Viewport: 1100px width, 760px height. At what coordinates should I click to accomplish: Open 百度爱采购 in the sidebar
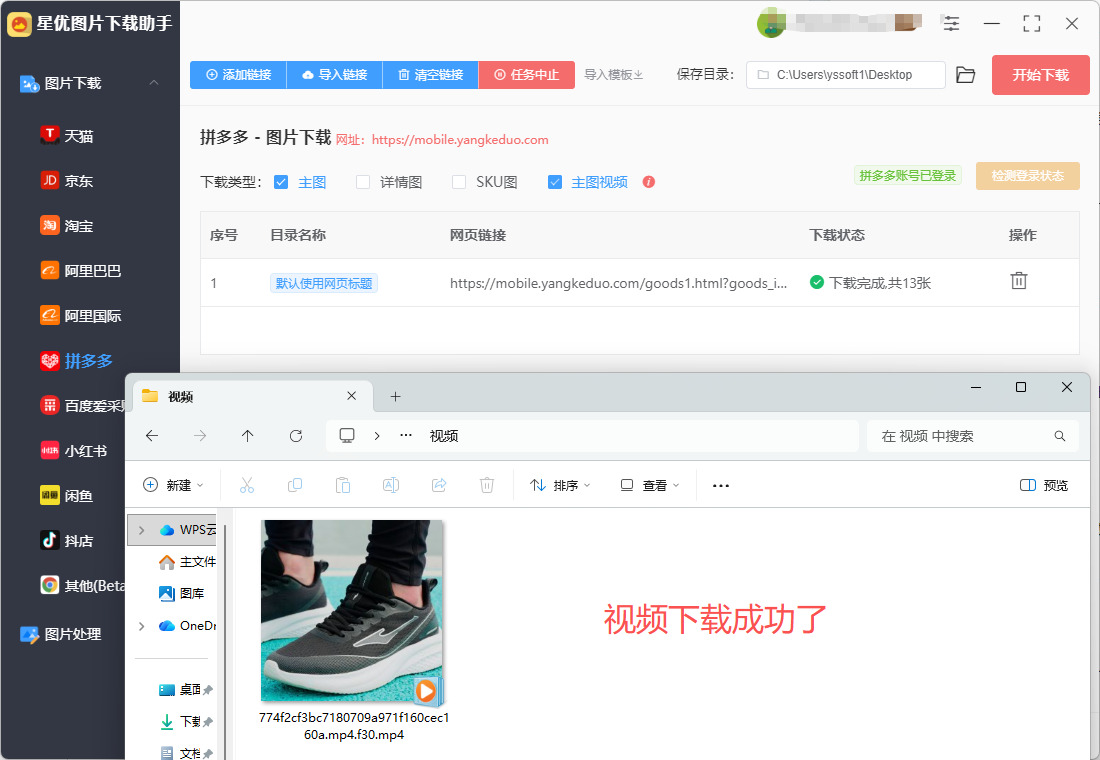click(83, 406)
